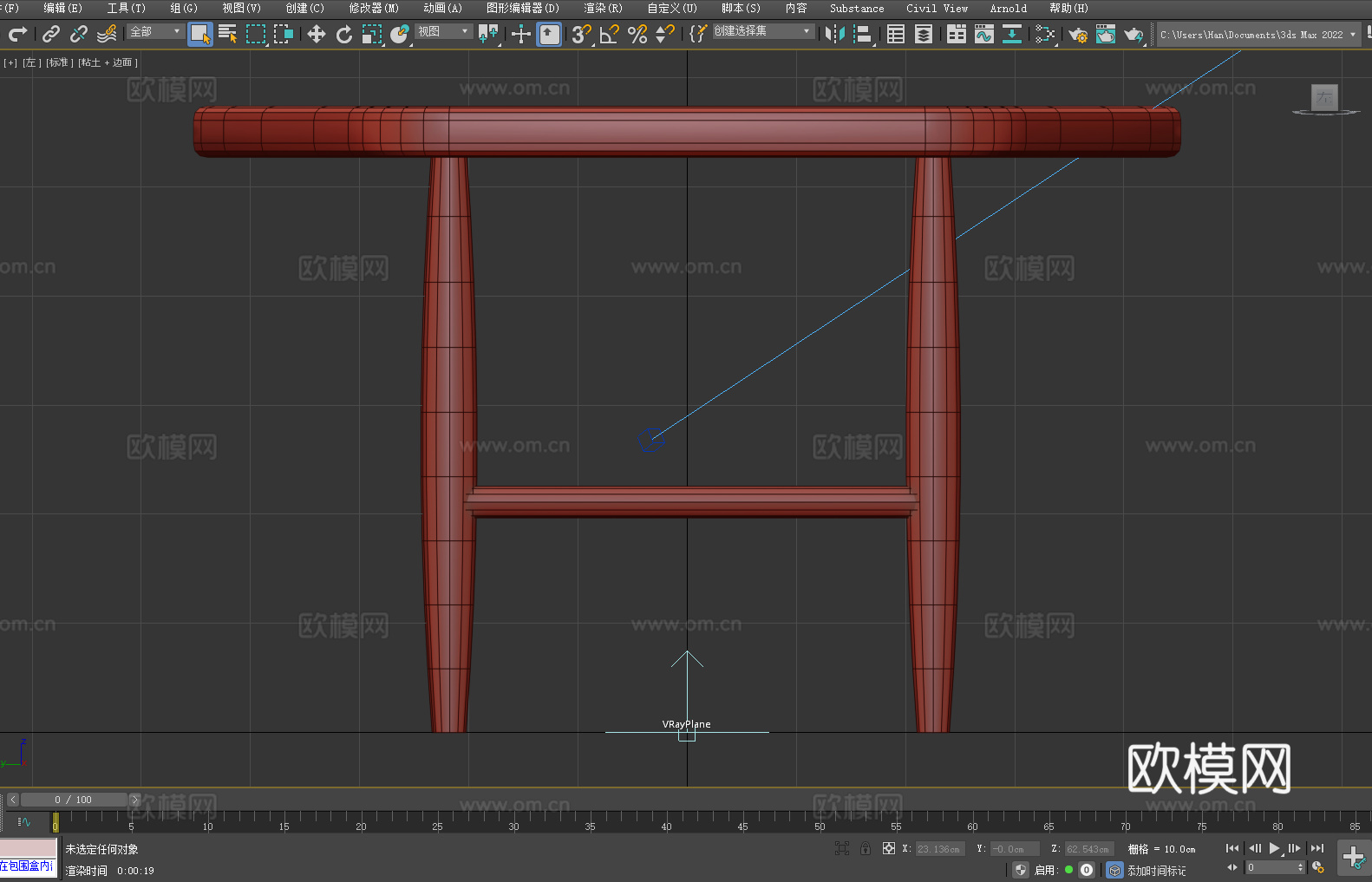The width and height of the screenshot is (1372, 882).
Task: Open the 编辑(E) menu
Action: (x=62, y=8)
